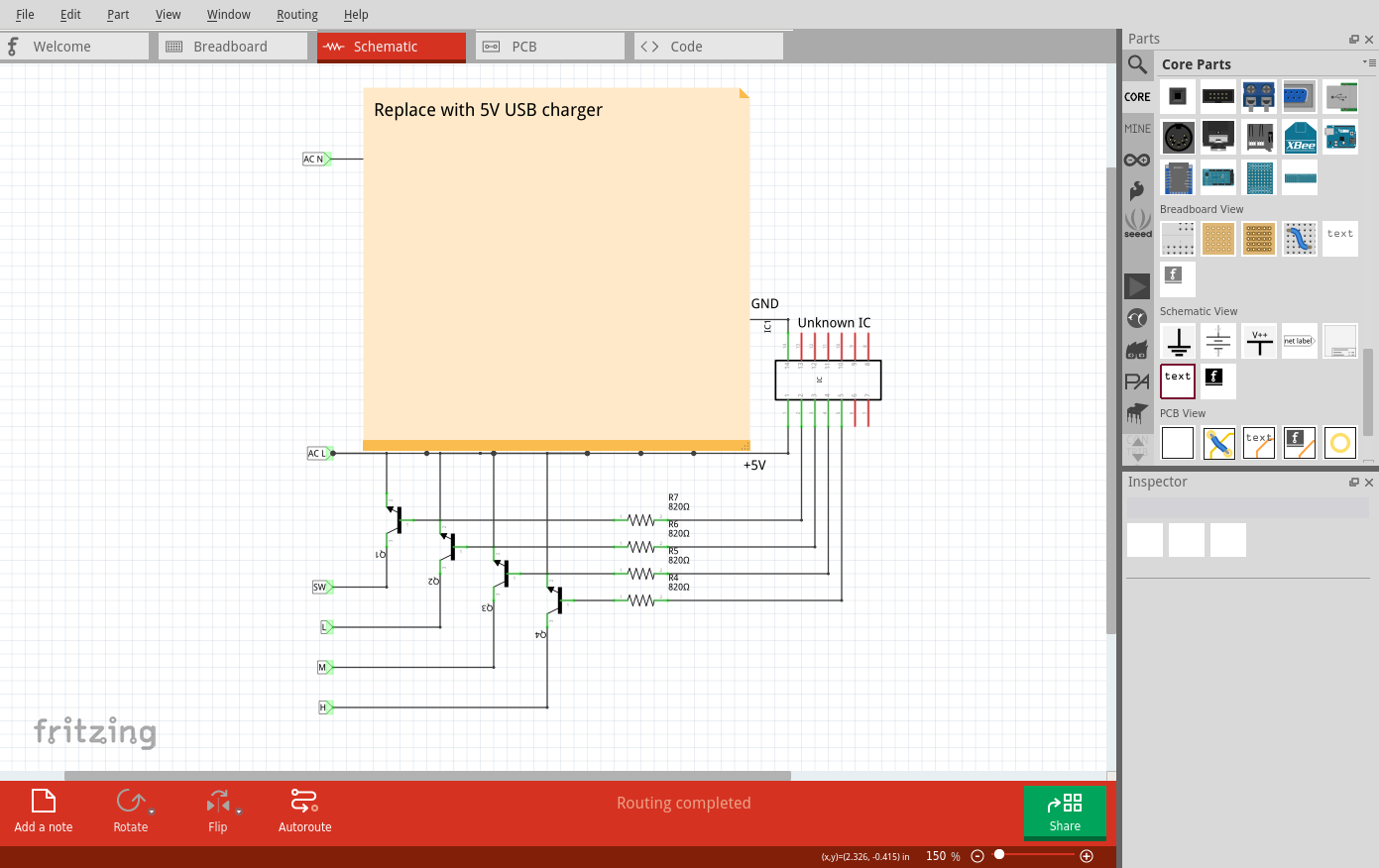Click the zoom slider handle
Image resolution: width=1379 pixels, height=868 pixels.
coord(999,854)
